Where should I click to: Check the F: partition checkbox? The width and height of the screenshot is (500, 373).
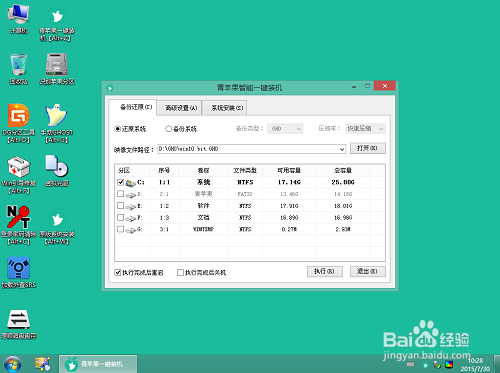[x=121, y=217]
